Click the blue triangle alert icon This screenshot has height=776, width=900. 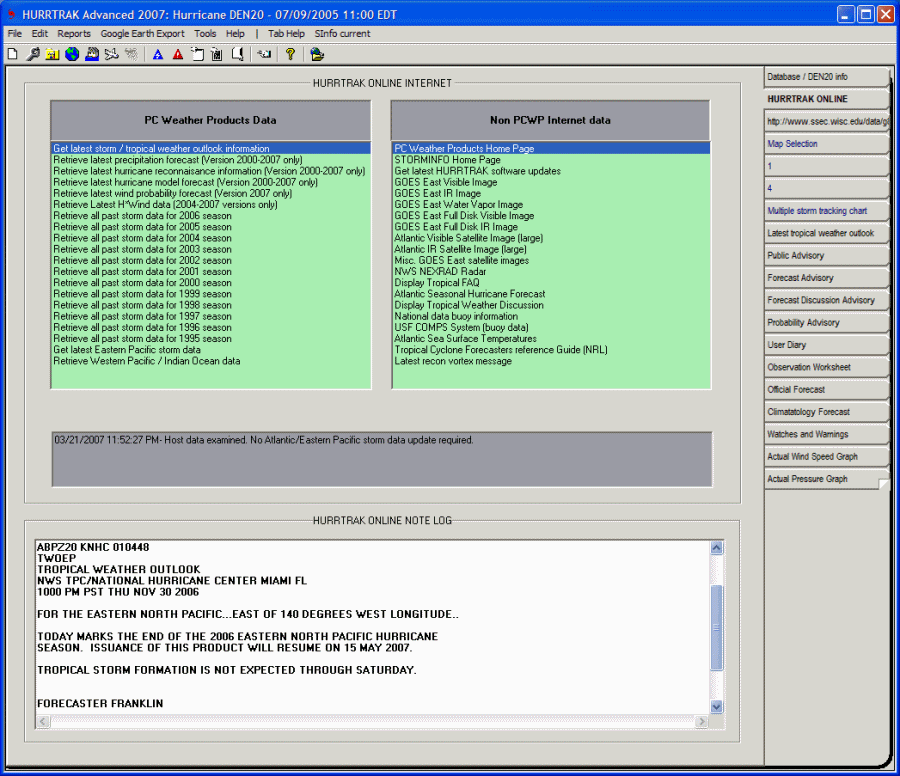click(158, 55)
